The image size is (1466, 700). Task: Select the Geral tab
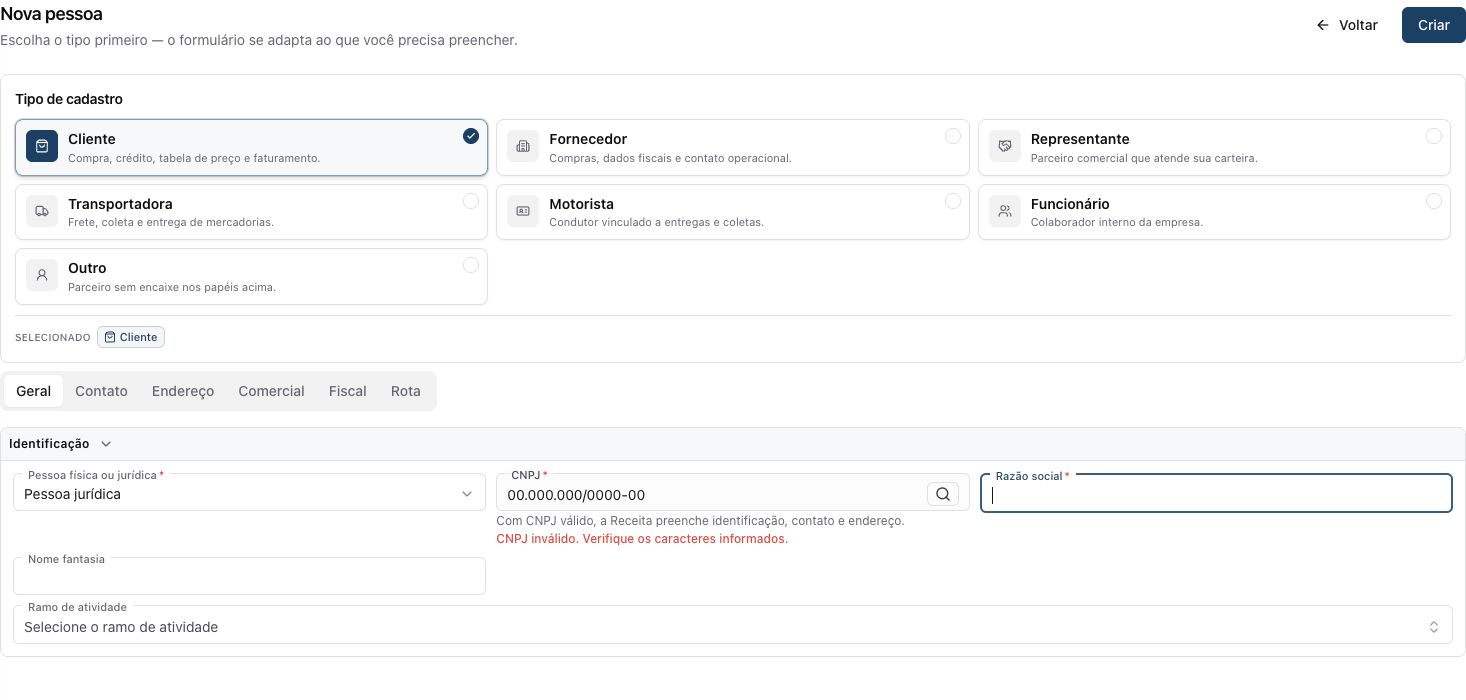click(x=34, y=391)
